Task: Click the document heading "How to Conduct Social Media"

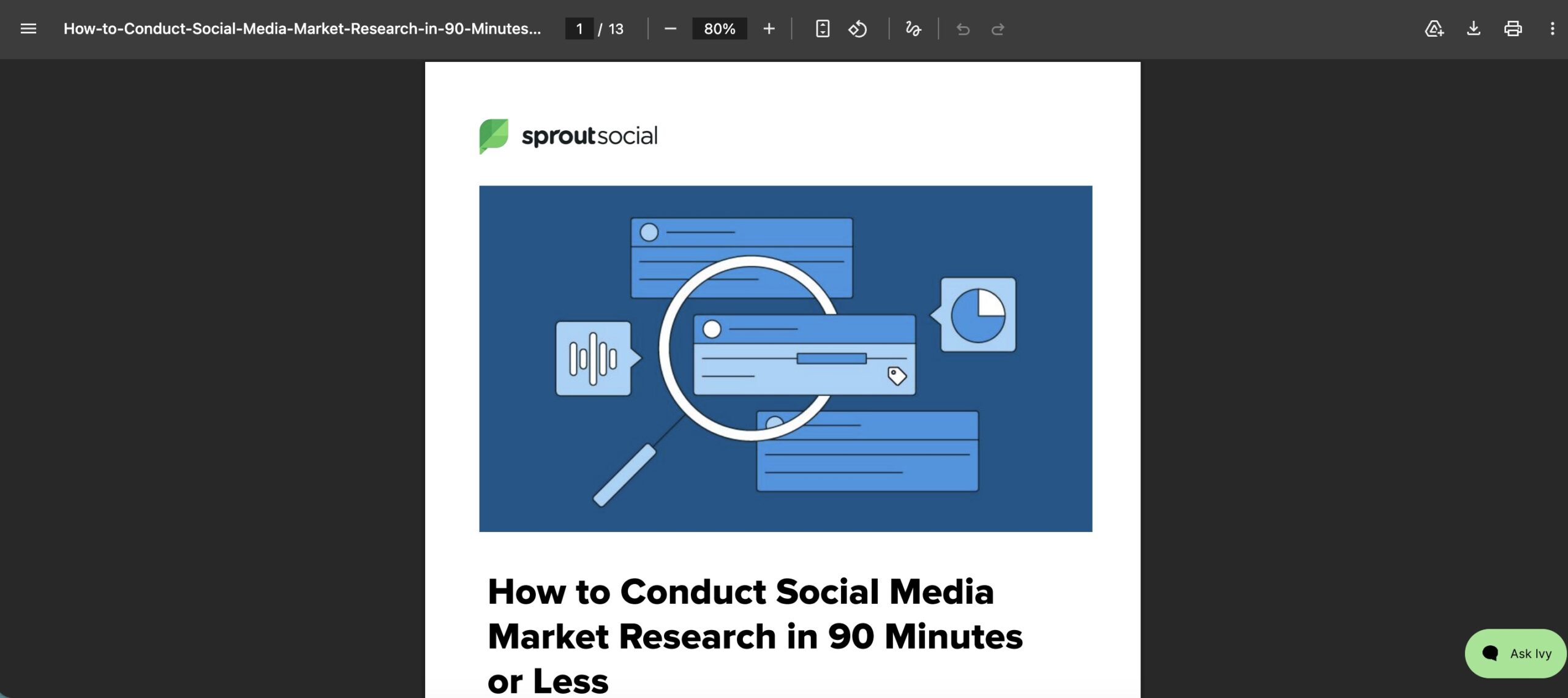Action: coord(741,592)
